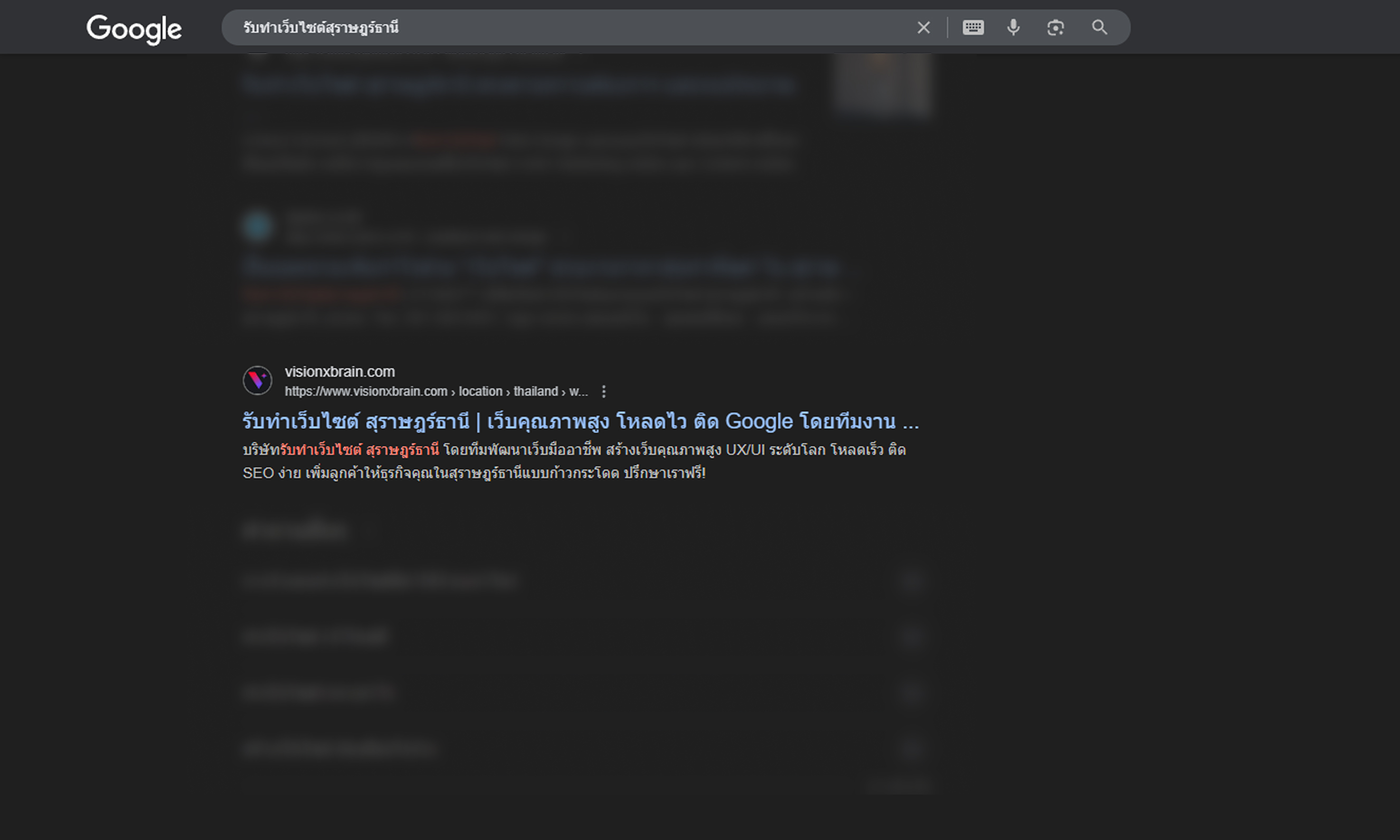Open the three-dot menu for visionxbrain result
This screenshot has width=1400, height=840.
604,391
